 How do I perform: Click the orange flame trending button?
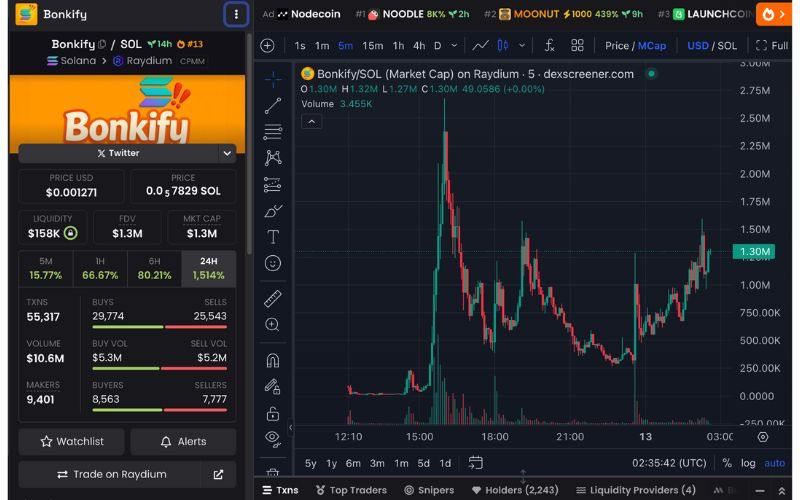point(773,14)
